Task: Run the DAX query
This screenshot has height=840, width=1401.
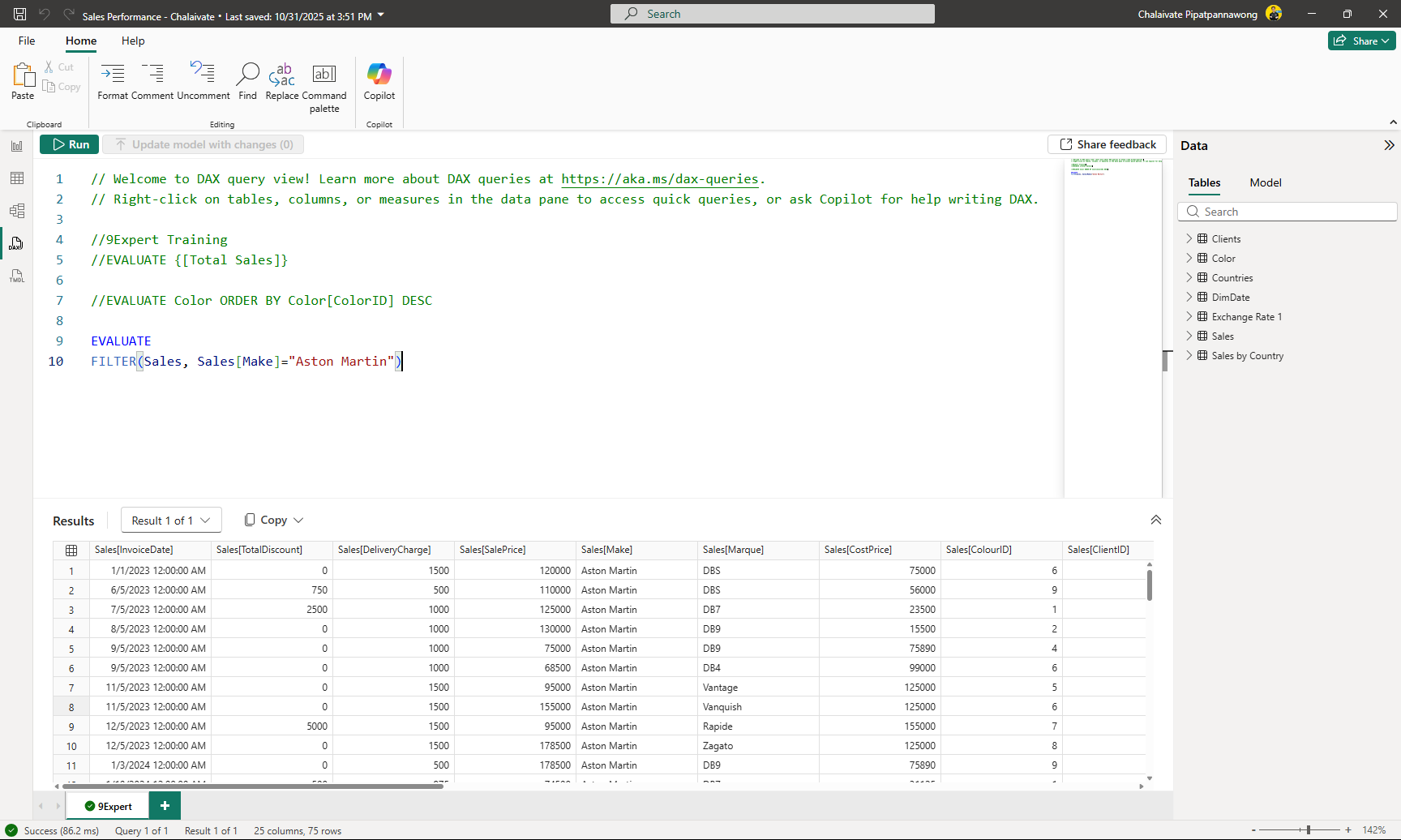Action: [x=69, y=144]
